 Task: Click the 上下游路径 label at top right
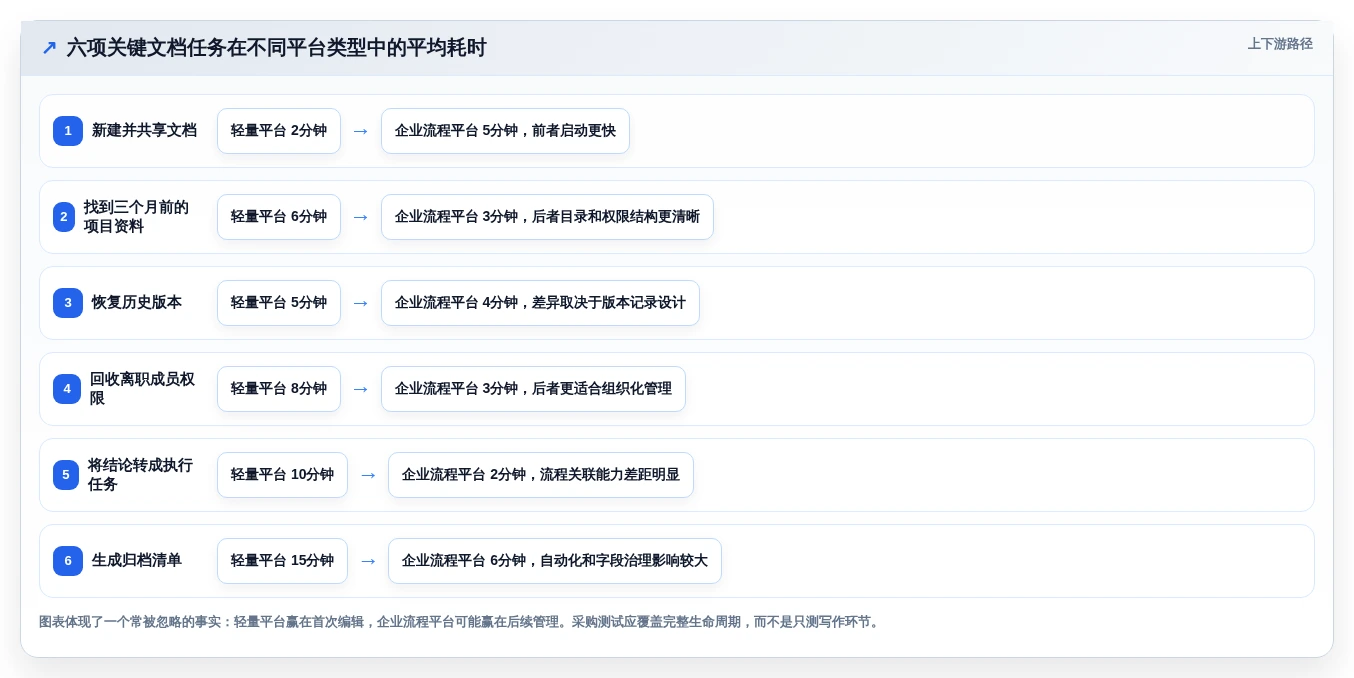tap(1280, 44)
